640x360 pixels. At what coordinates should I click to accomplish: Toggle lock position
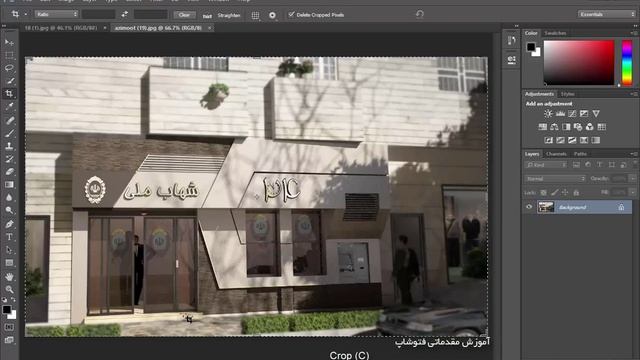(565, 192)
